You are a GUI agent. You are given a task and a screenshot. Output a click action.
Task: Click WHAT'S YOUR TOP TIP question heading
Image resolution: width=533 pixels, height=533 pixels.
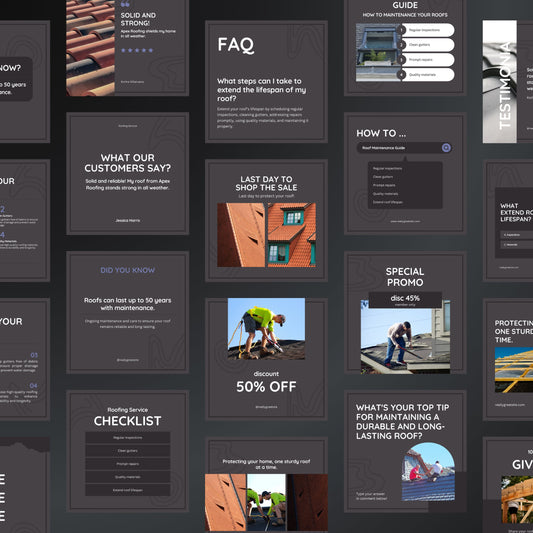click(402, 422)
